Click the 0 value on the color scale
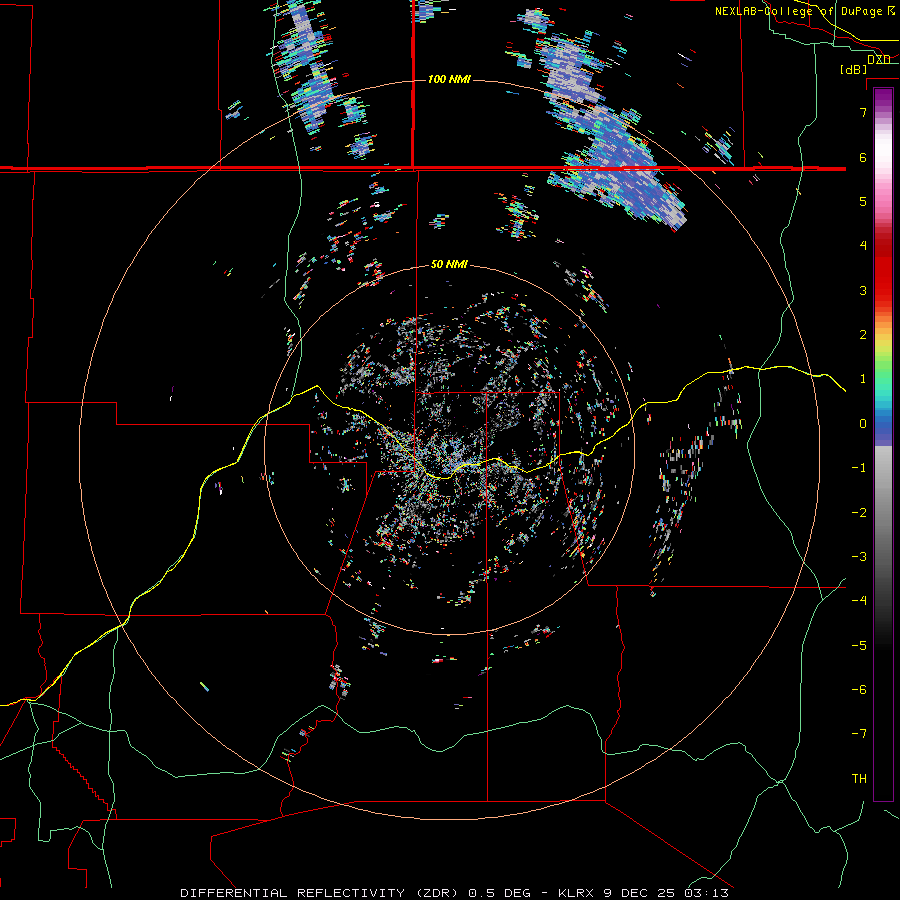The image size is (900, 900). pyautogui.click(x=863, y=424)
